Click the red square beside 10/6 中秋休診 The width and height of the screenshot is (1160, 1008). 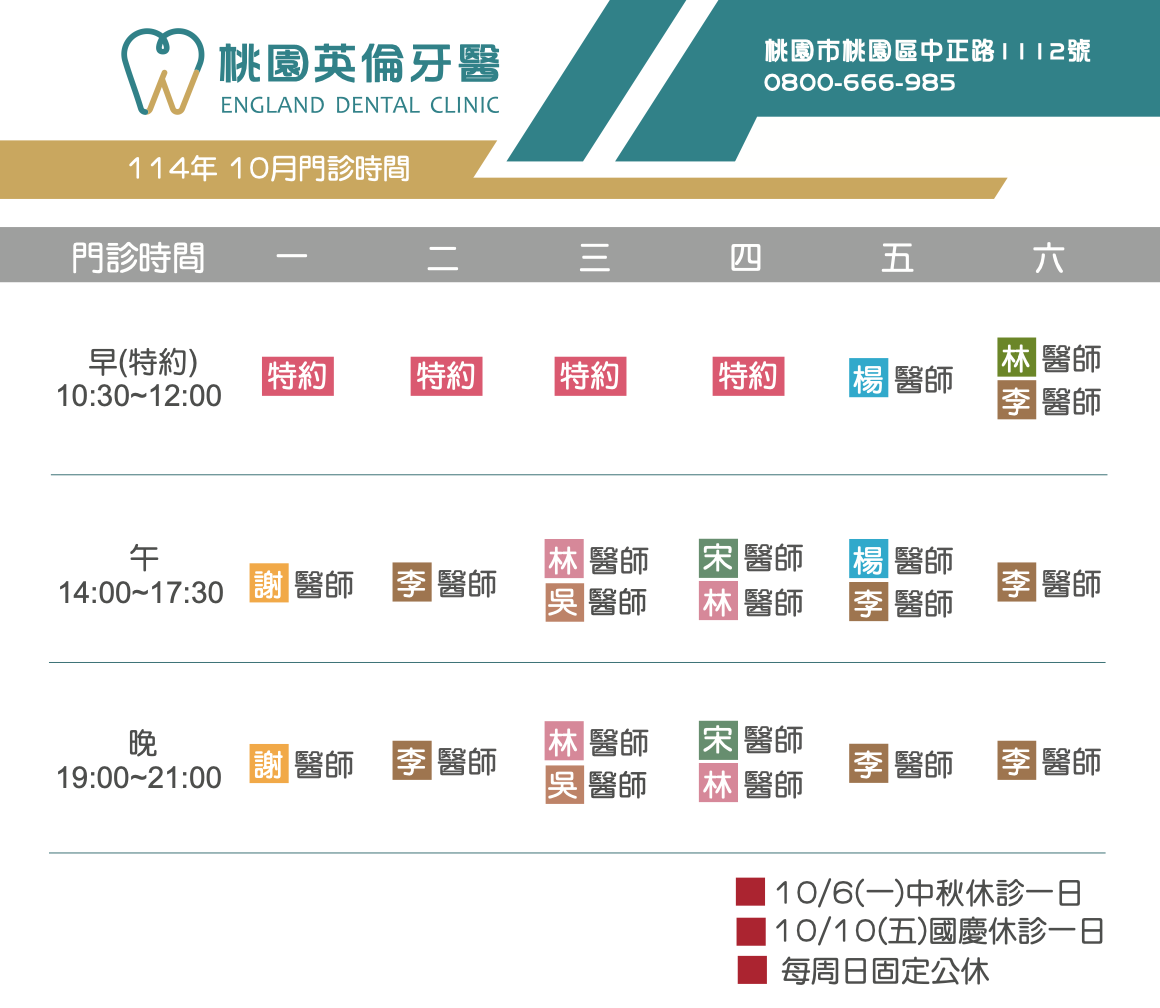(750, 892)
